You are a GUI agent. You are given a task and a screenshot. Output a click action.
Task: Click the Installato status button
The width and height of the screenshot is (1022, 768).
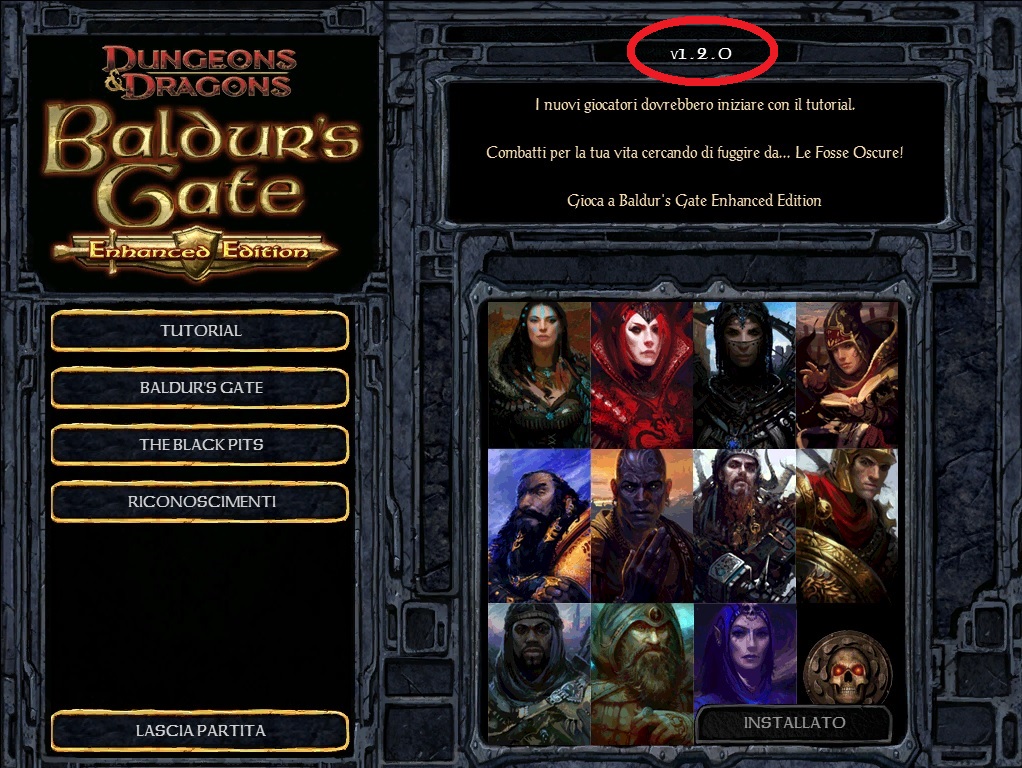coord(794,723)
